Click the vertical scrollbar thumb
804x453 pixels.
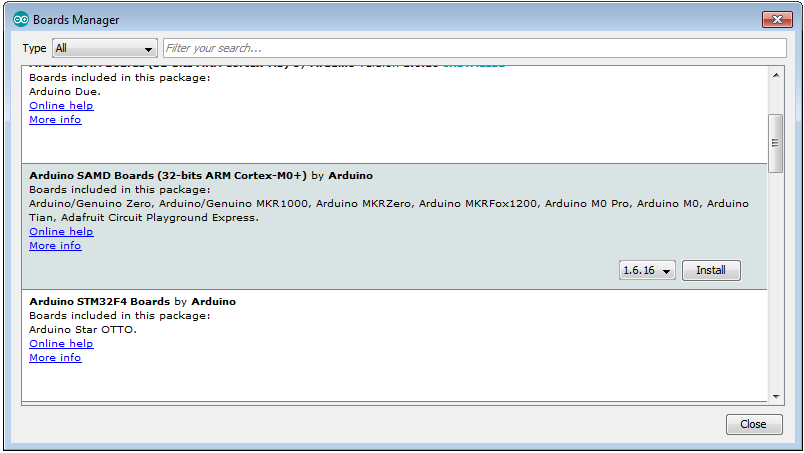775,143
